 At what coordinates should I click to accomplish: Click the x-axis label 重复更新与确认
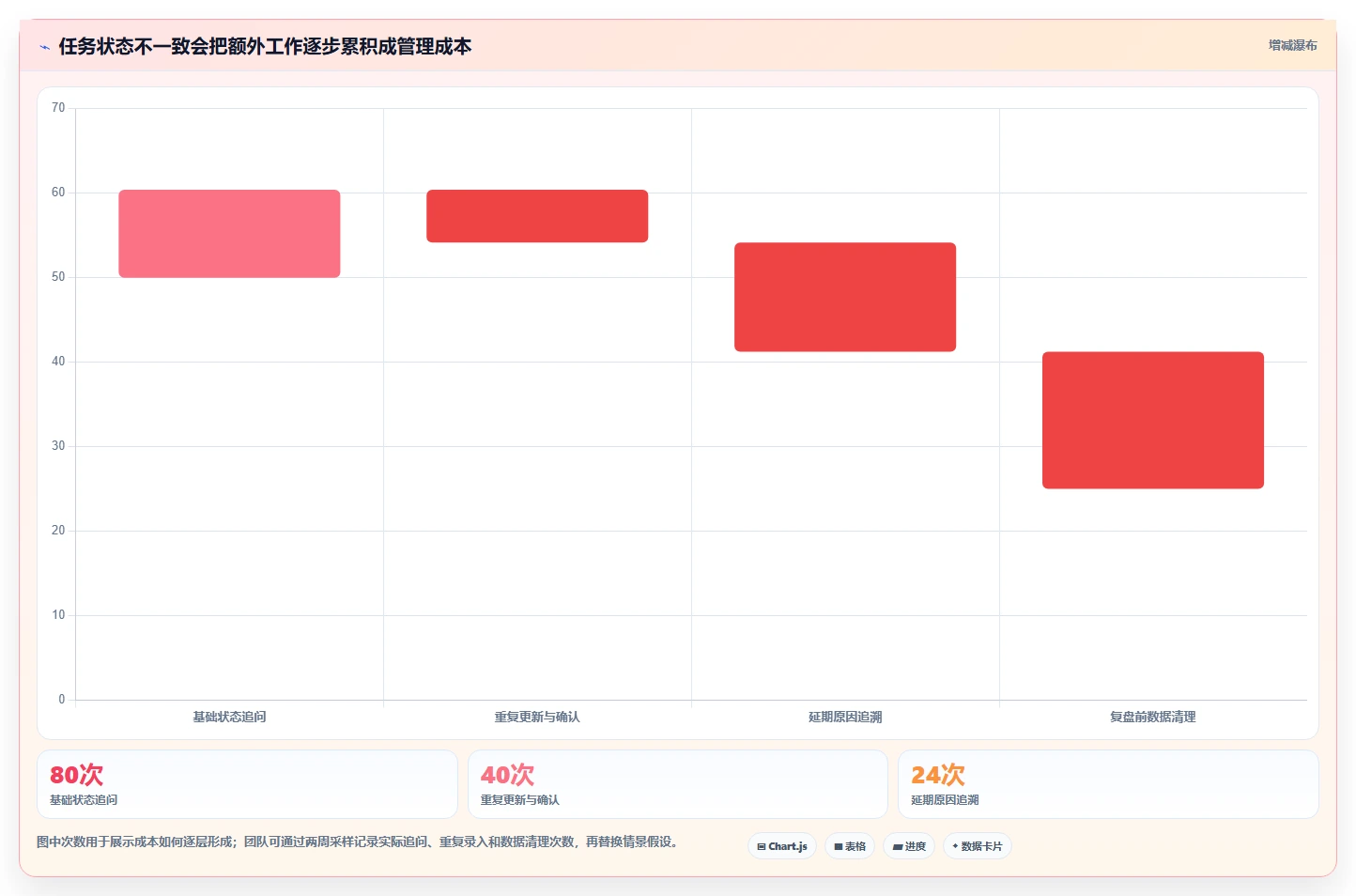pos(537,717)
